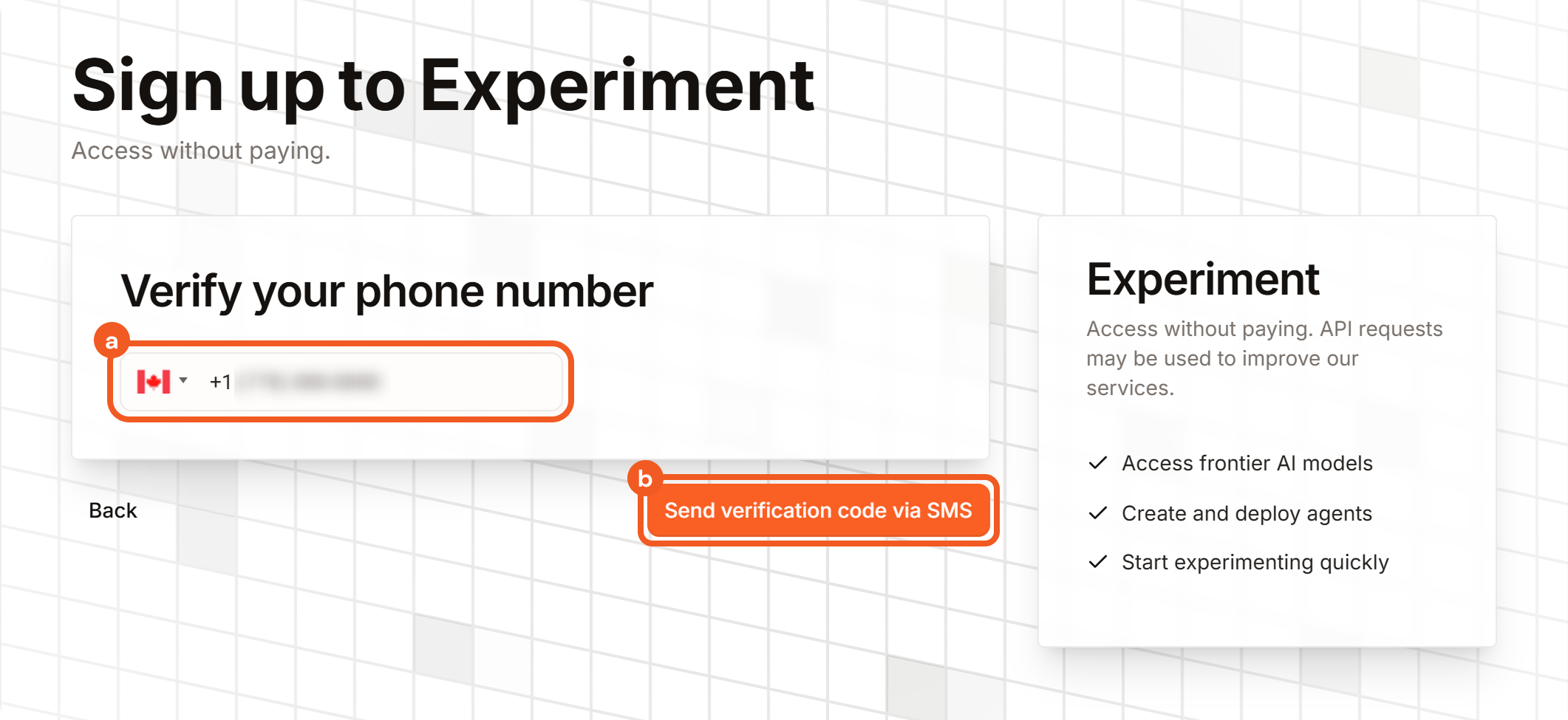Select the Experiment plan card title
Viewport: 1568px width, 720px height.
coord(1202,279)
